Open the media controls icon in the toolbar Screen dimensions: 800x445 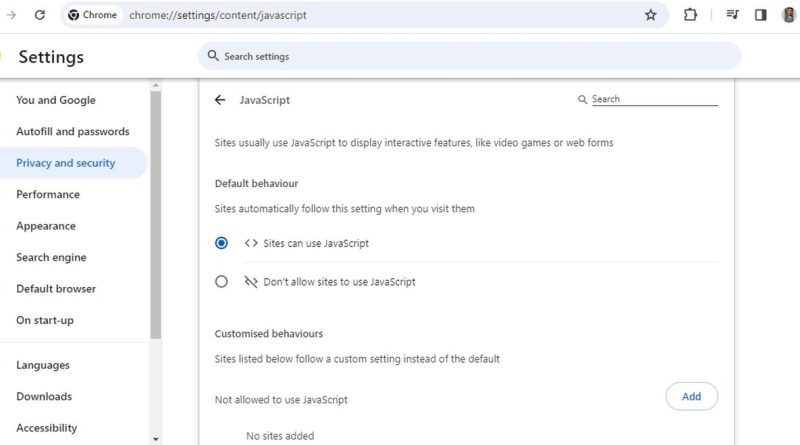pyautogui.click(x=733, y=15)
